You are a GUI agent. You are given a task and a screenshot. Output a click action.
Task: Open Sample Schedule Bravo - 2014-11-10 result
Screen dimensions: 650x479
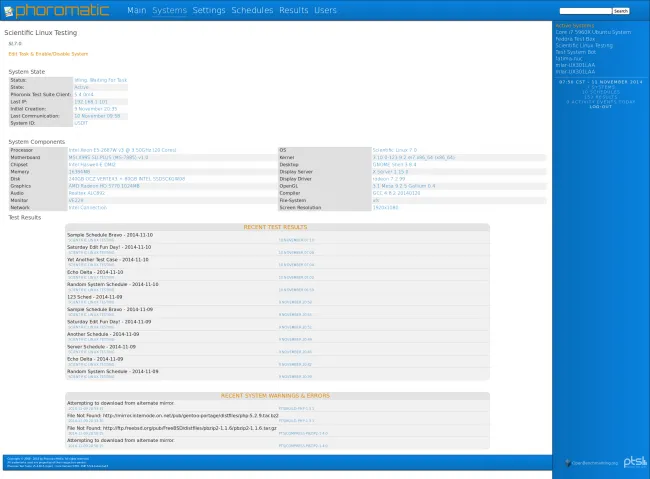coord(110,235)
